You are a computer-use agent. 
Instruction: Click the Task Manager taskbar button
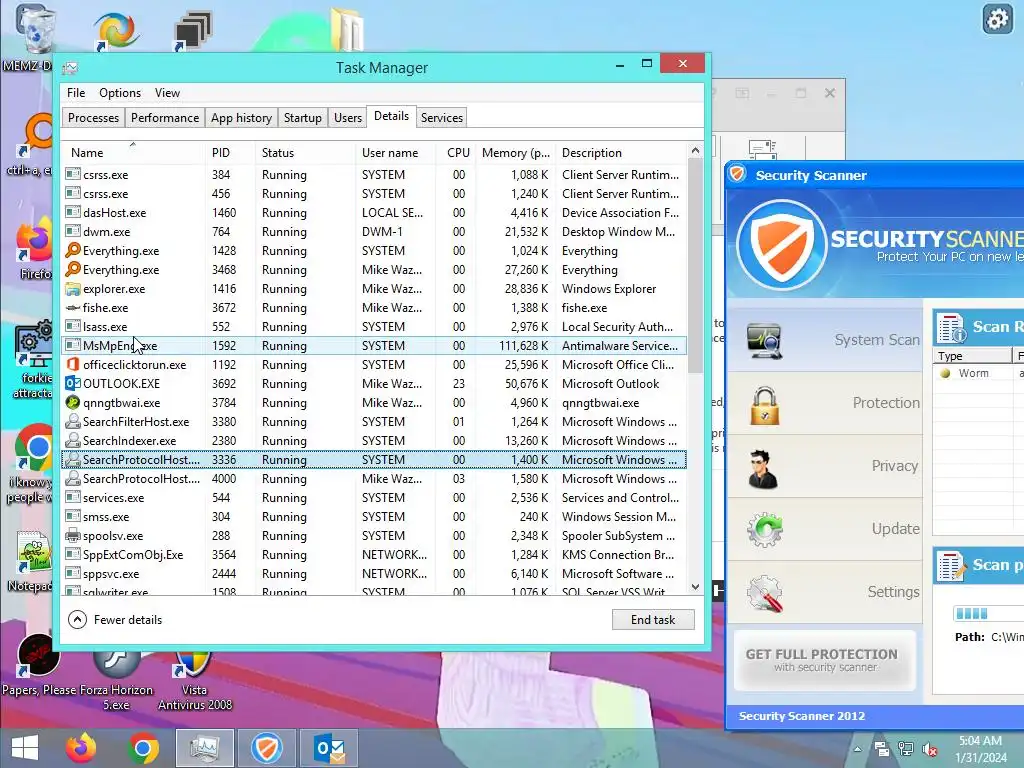[x=204, y=748]
